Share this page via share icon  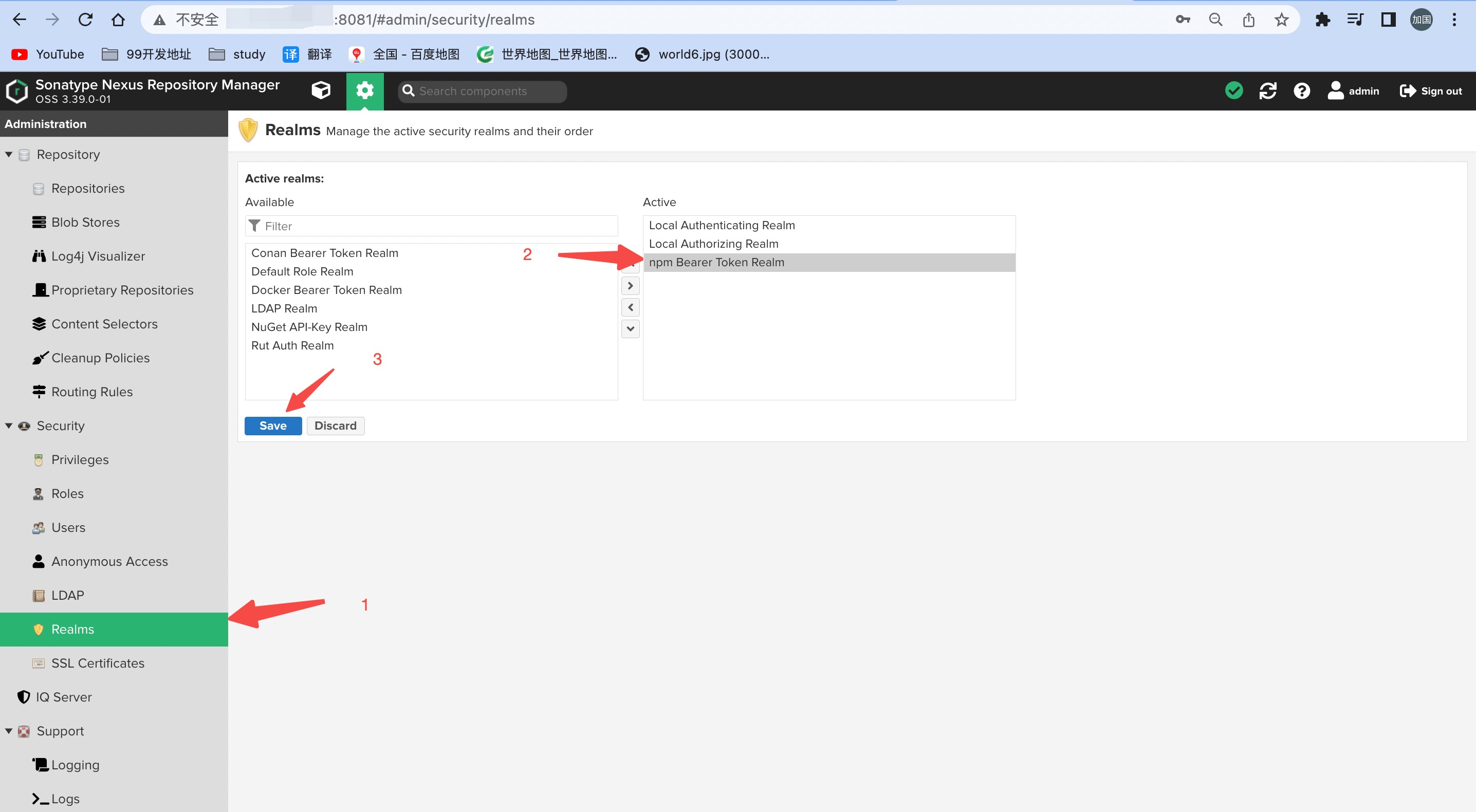1248,20
